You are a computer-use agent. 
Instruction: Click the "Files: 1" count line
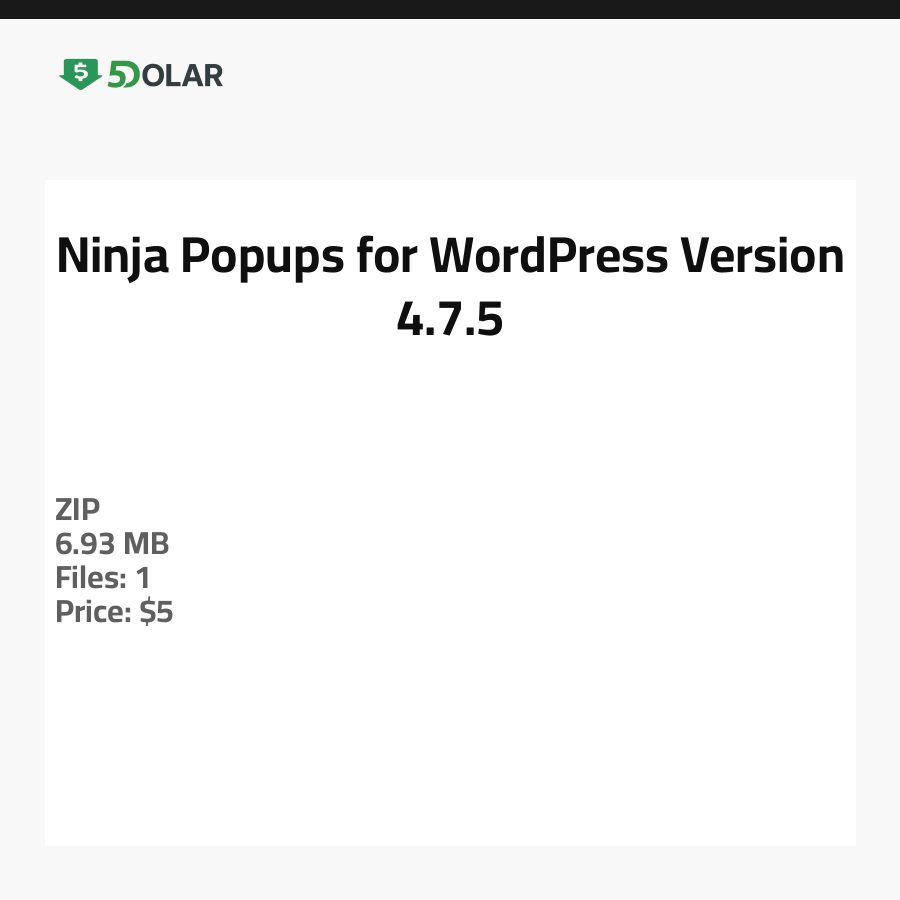tap(103, 578)
